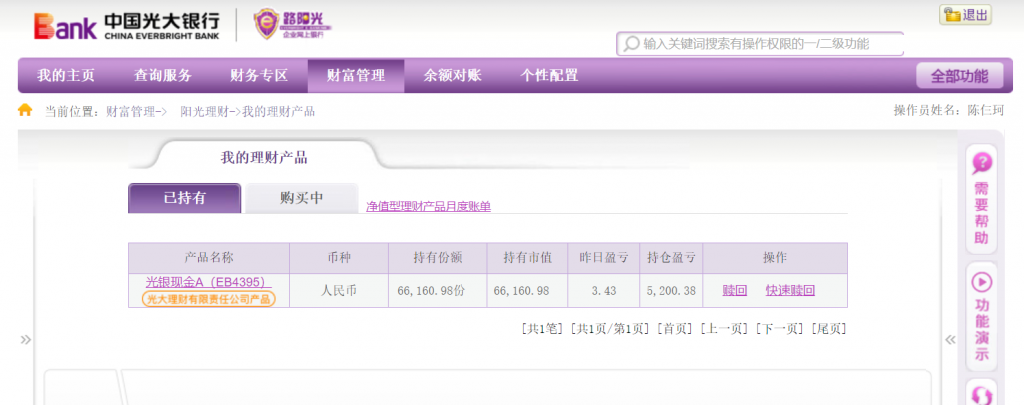Image resolution: width=1024 pixels, height=405 pixels.
Task: Collapse left panel with double-arrow chevron
Action: pyautogui.click(x=25, y=340)
